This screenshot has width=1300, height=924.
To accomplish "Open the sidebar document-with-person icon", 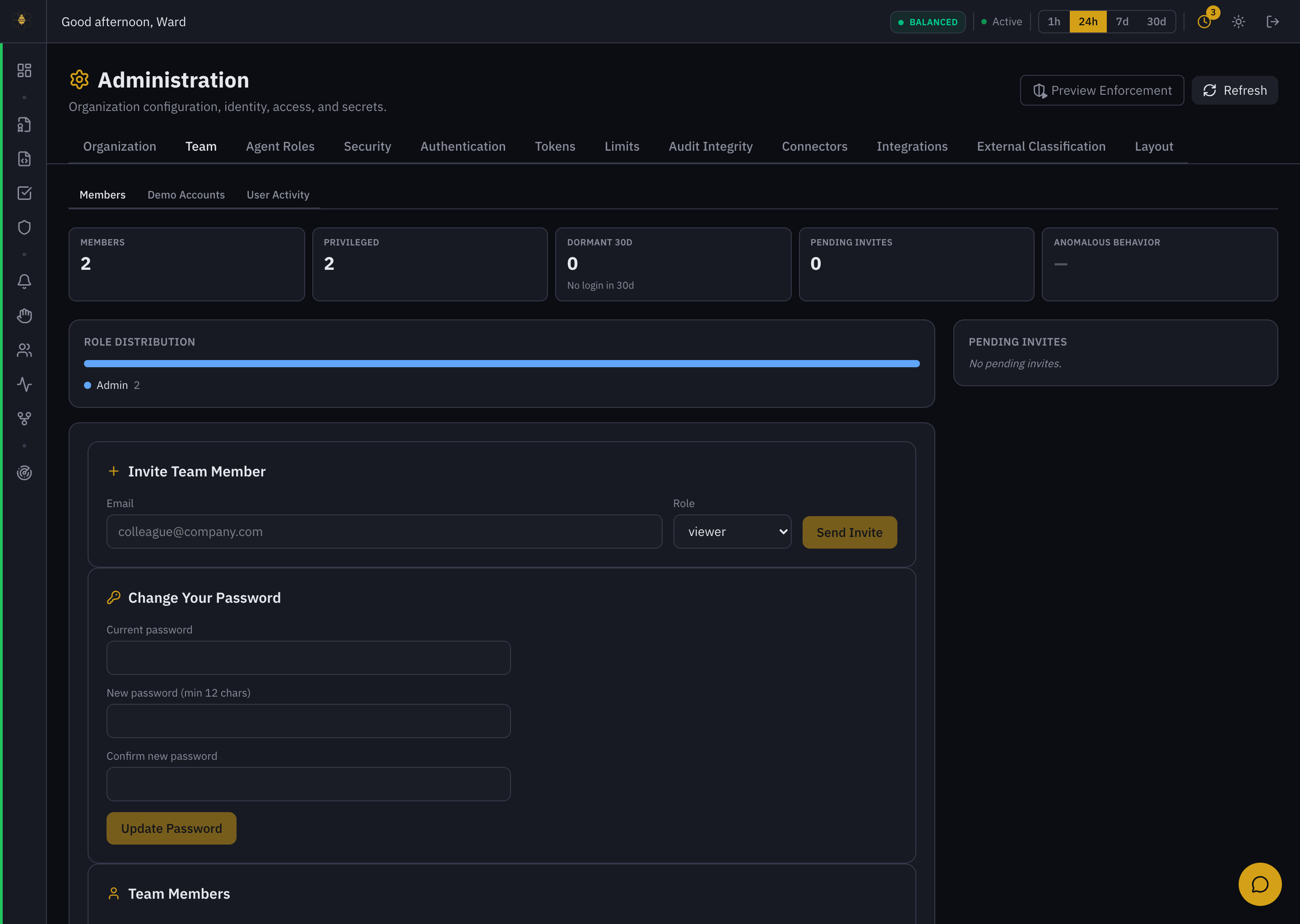I will coord(24,125).
